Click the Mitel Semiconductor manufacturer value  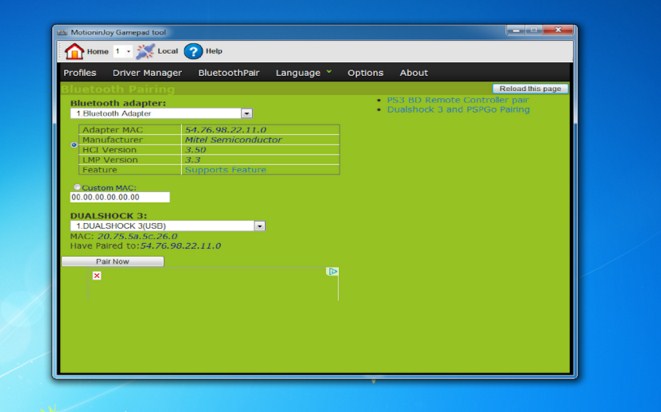[233, 140]
